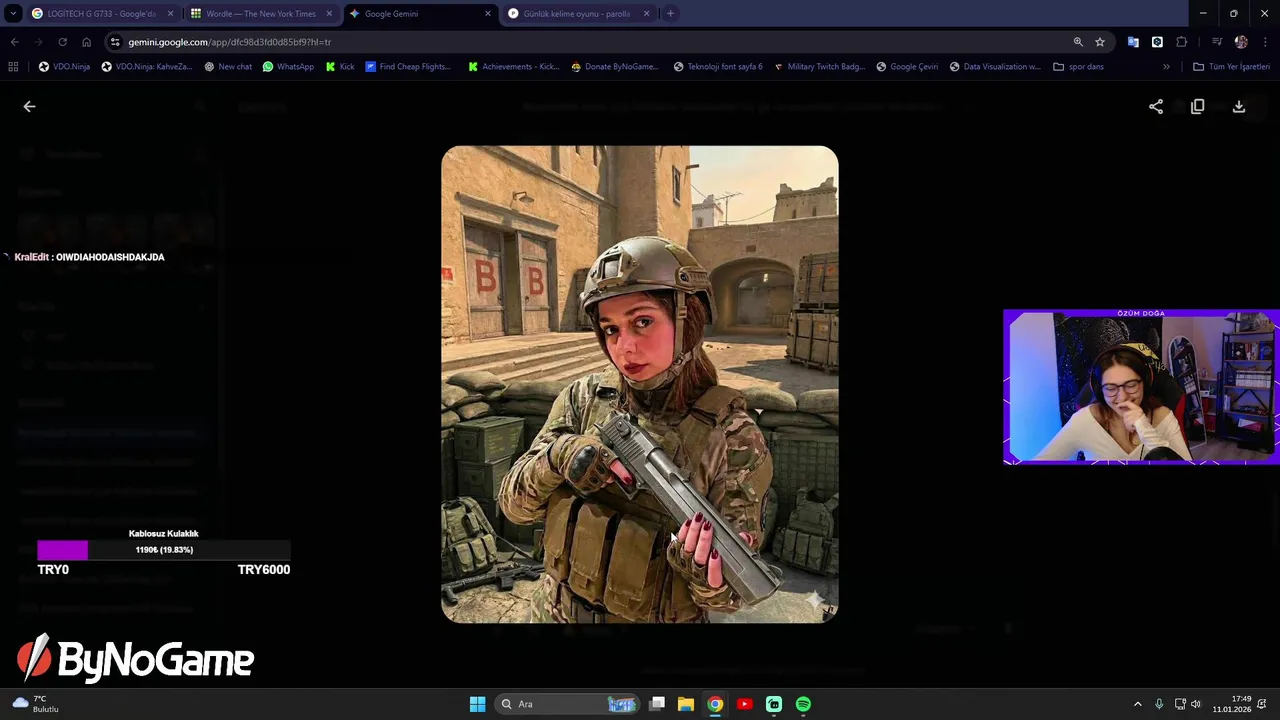Open the Tüm Yer İşaretleri folder
1280x720 pixels.
pyautogui.click(x=1231, y=67)
